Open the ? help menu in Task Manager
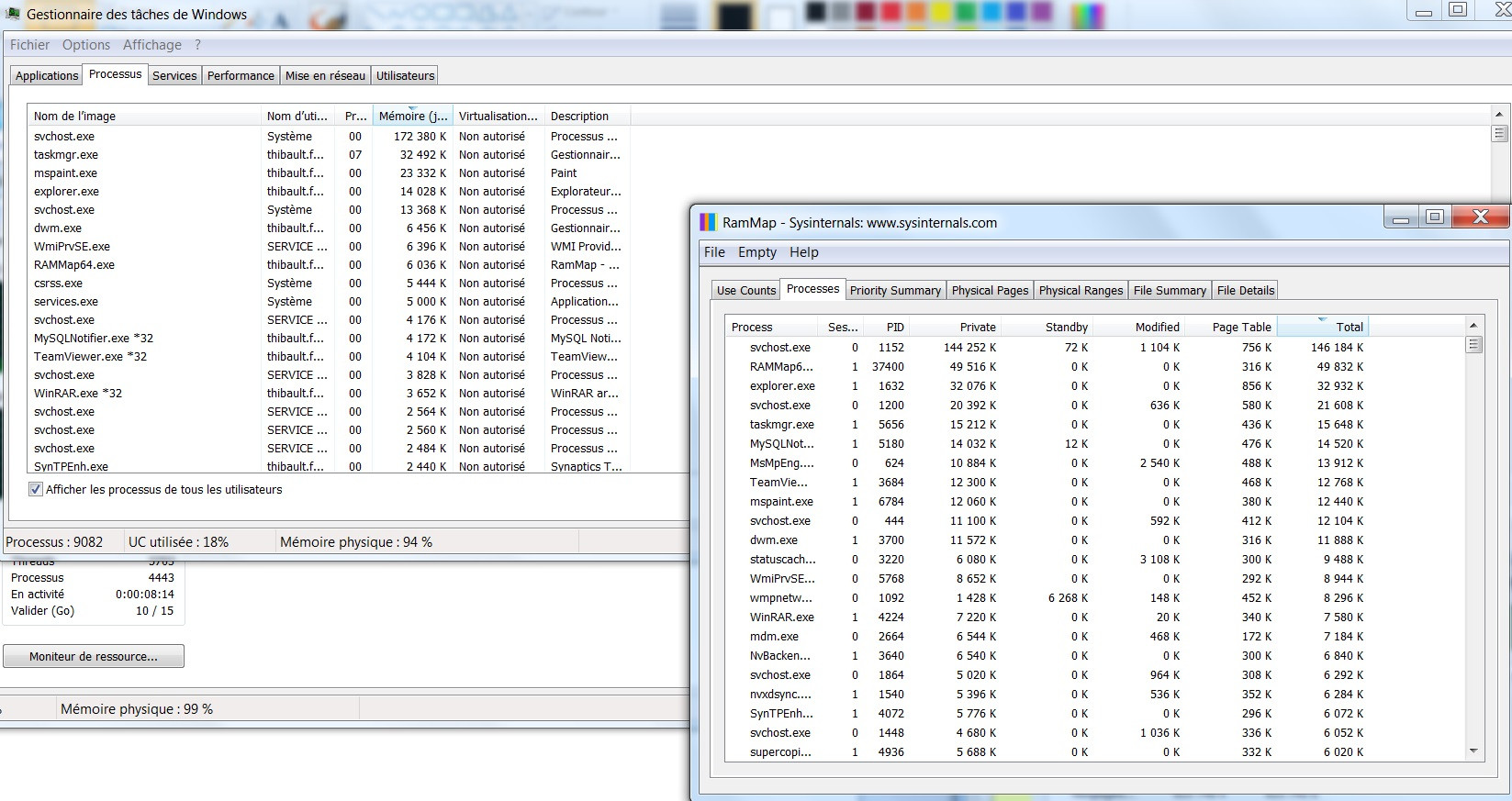 tap(197, 45)
